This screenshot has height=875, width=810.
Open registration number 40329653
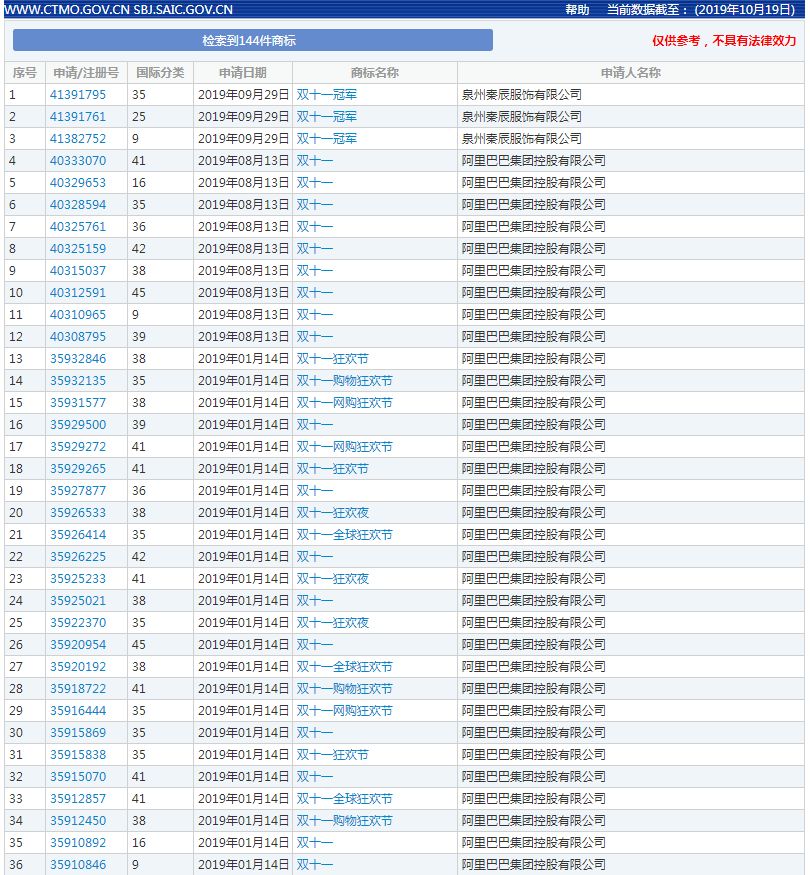pos(78,182)
